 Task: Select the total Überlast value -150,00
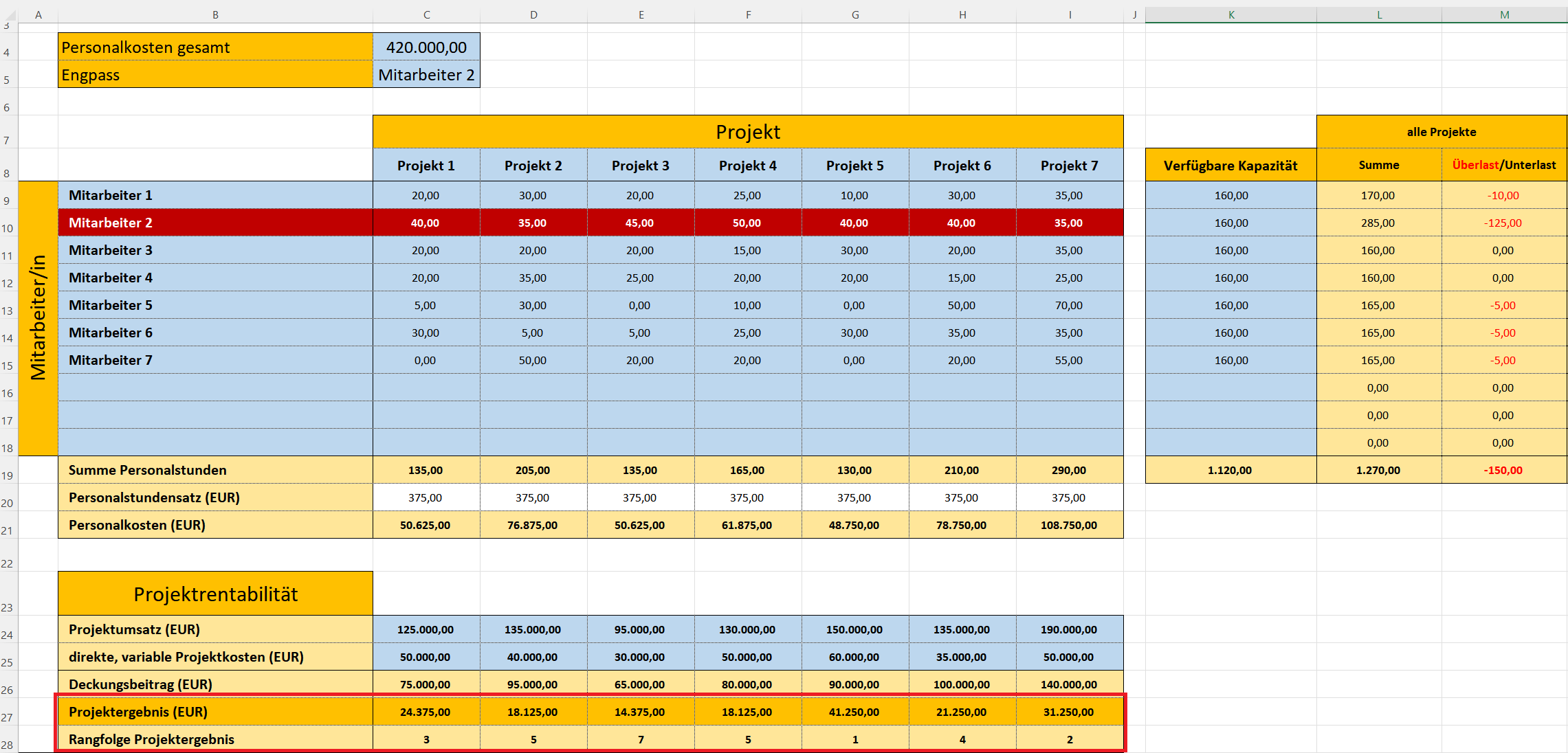[1503, 470]
